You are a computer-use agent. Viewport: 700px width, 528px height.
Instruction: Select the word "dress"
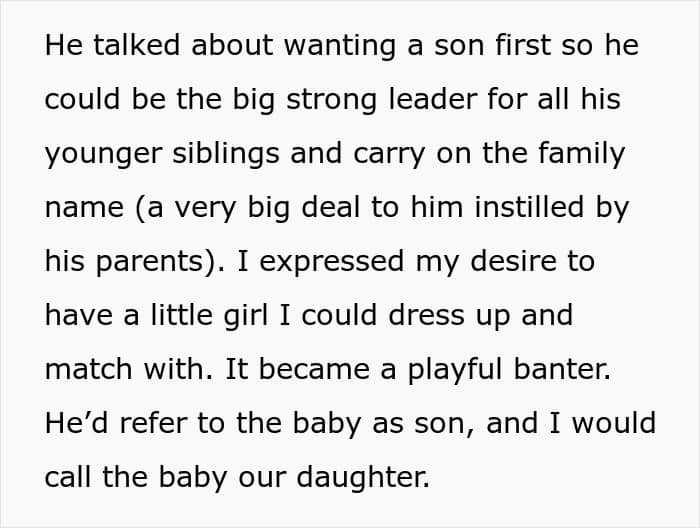click(426, 315)
